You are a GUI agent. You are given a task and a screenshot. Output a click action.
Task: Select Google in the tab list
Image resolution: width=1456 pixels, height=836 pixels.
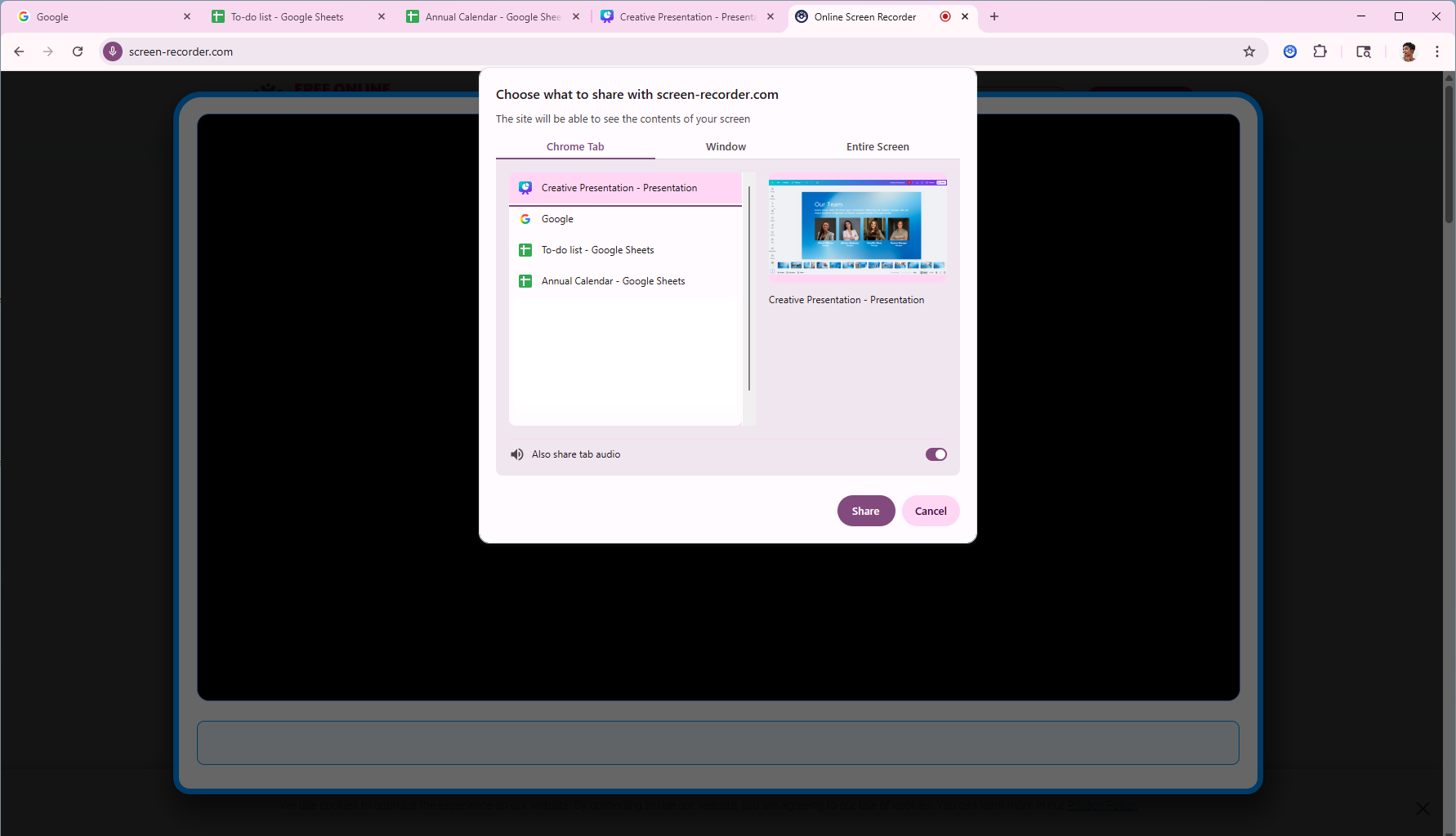pyautogui.click(x=557, y=219)
